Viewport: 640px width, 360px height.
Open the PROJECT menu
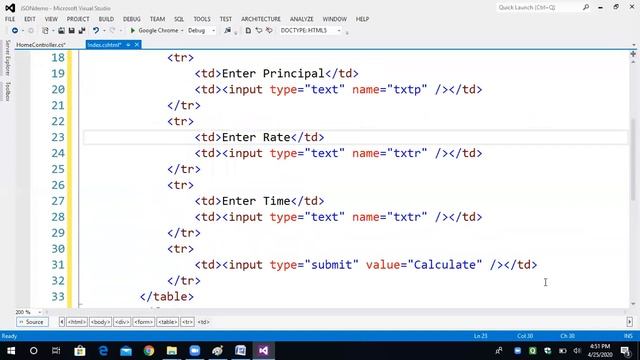pyautogui.click(x=78, y=19)
